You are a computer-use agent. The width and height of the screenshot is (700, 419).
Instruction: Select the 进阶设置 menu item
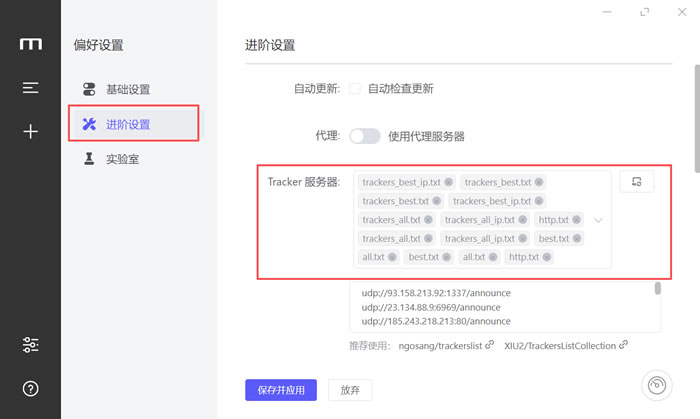pos(127,124)
